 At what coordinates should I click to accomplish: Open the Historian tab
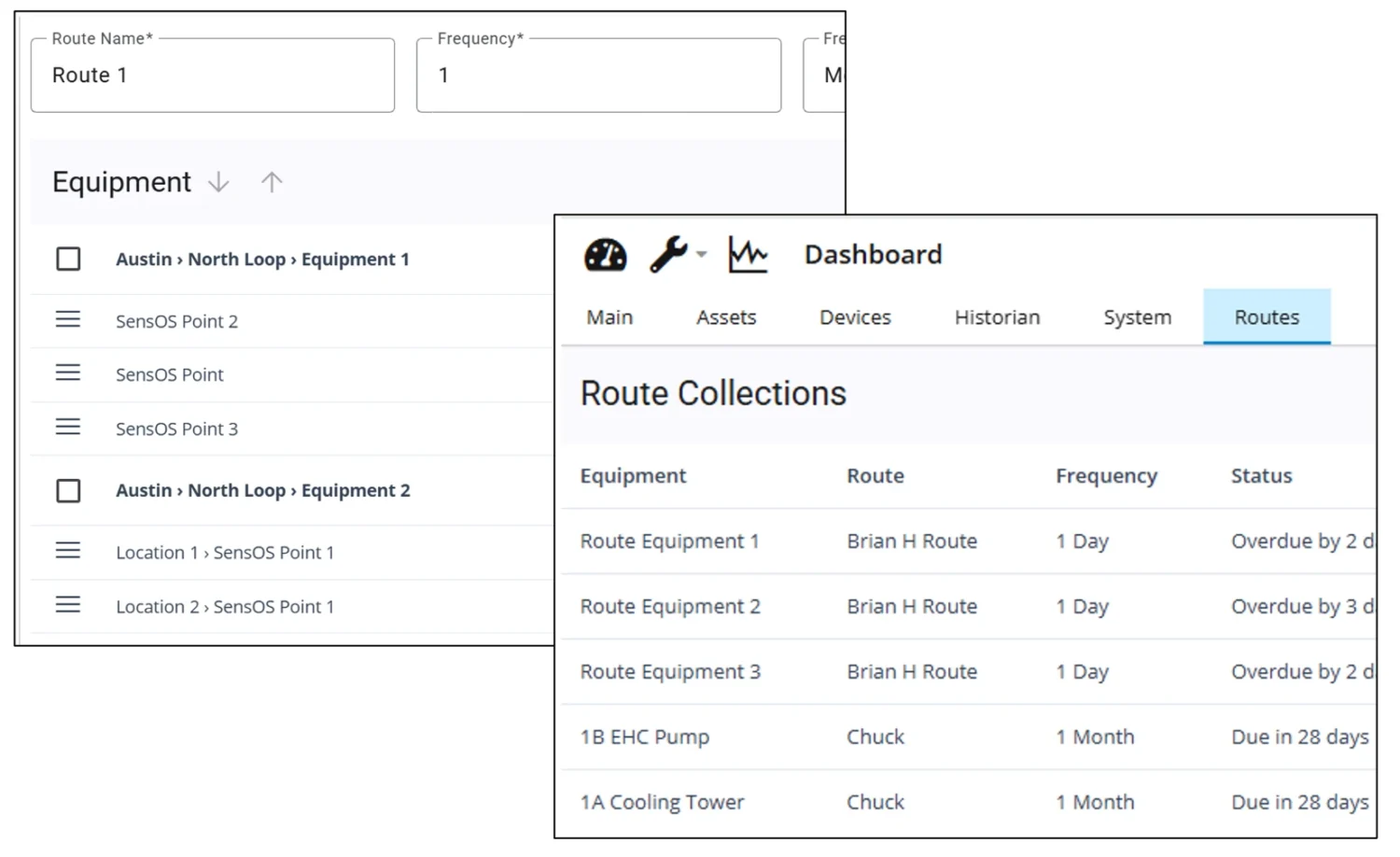click(x=996, y=317)
